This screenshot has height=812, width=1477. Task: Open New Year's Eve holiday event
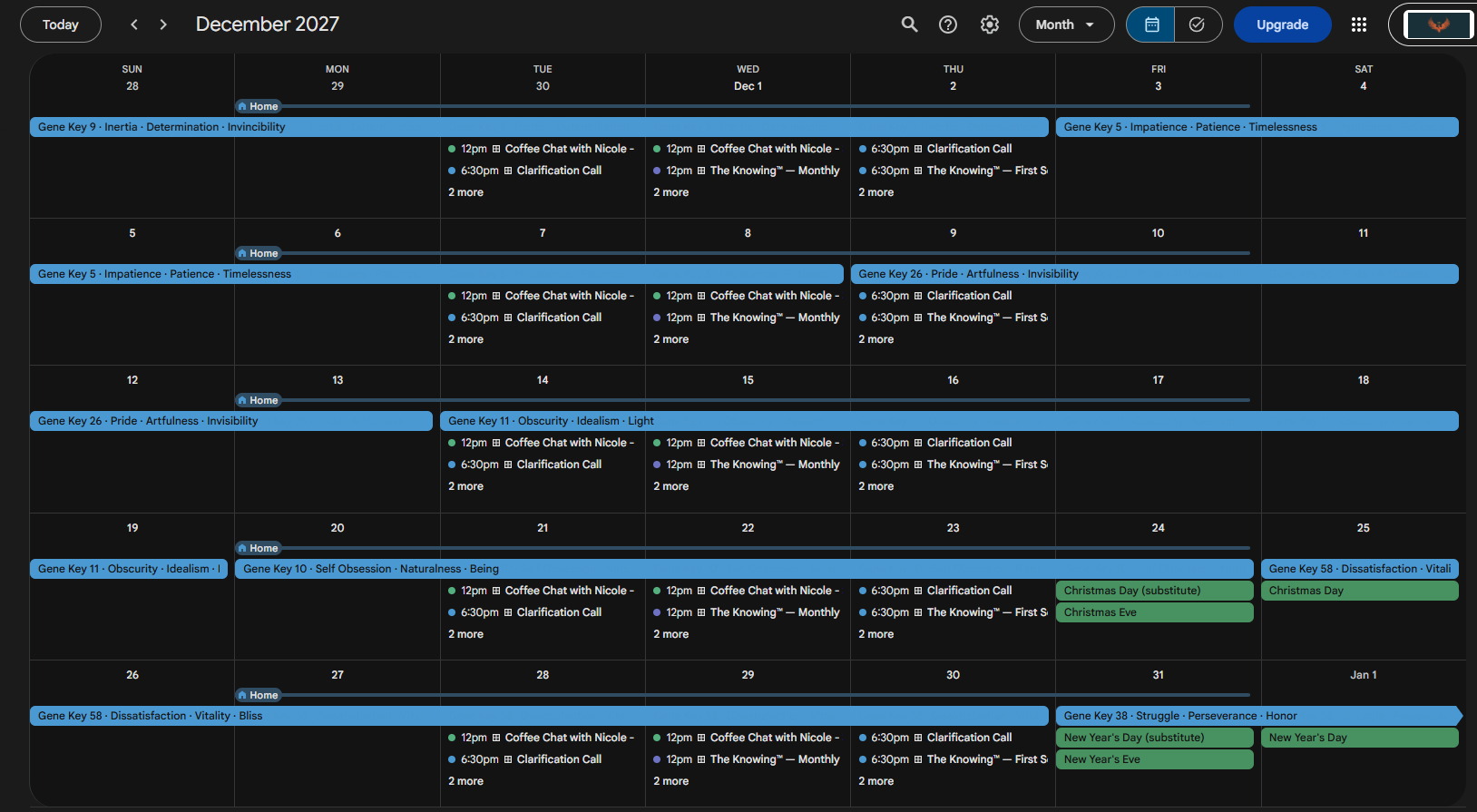[1155, 759]
